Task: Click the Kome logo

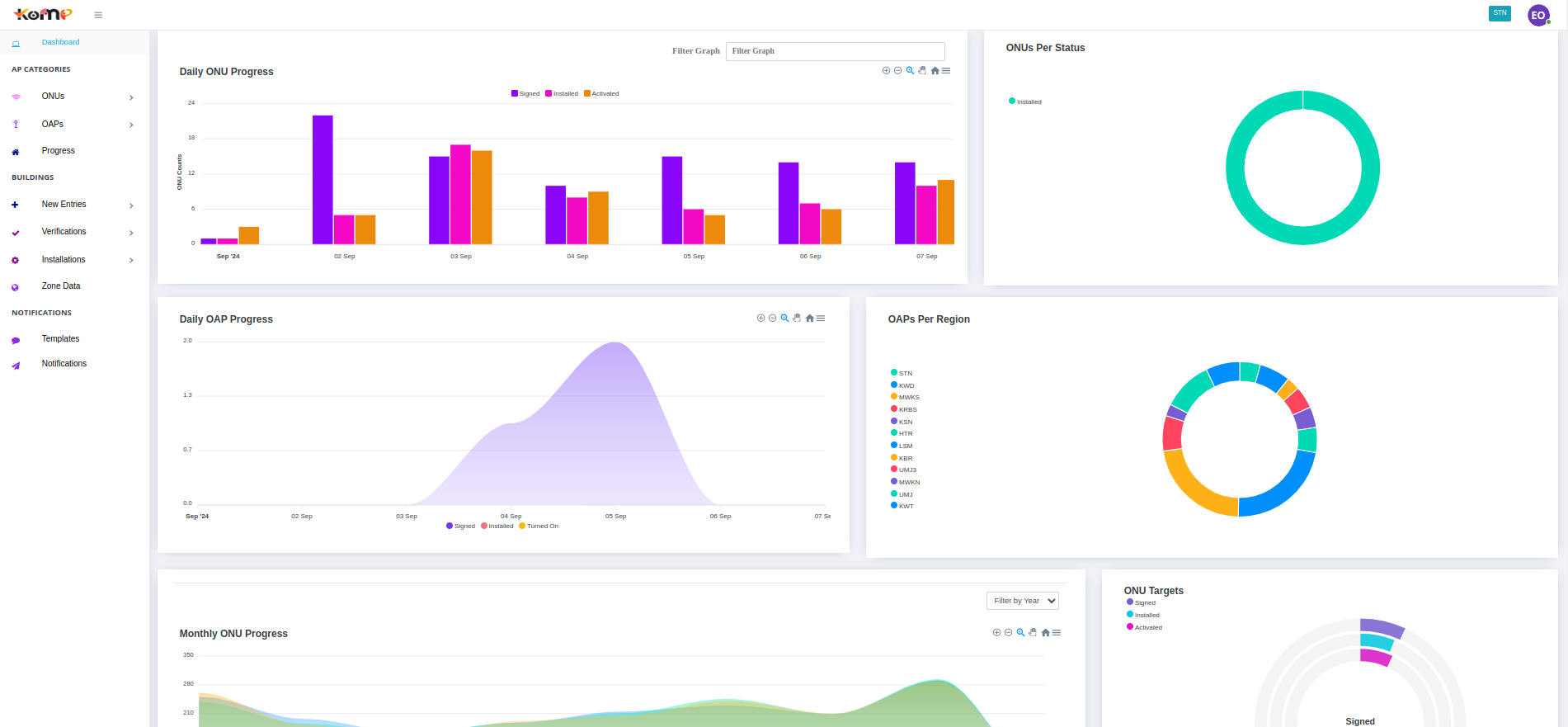Action: coord(43,14)
